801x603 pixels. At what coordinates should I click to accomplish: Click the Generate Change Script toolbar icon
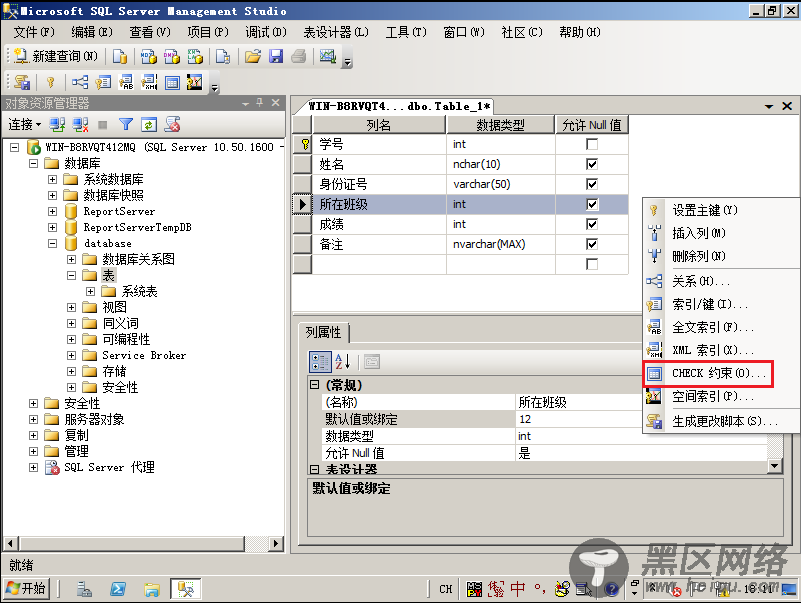click(x=22, y=82)
